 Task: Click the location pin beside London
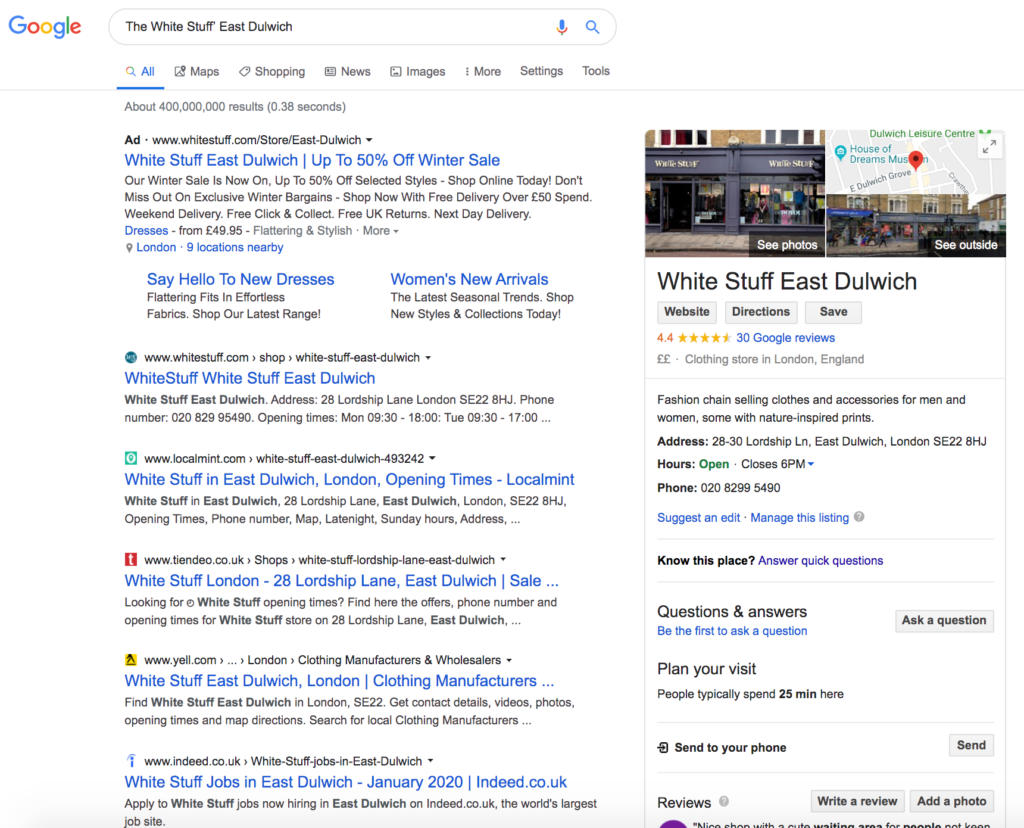129,248
